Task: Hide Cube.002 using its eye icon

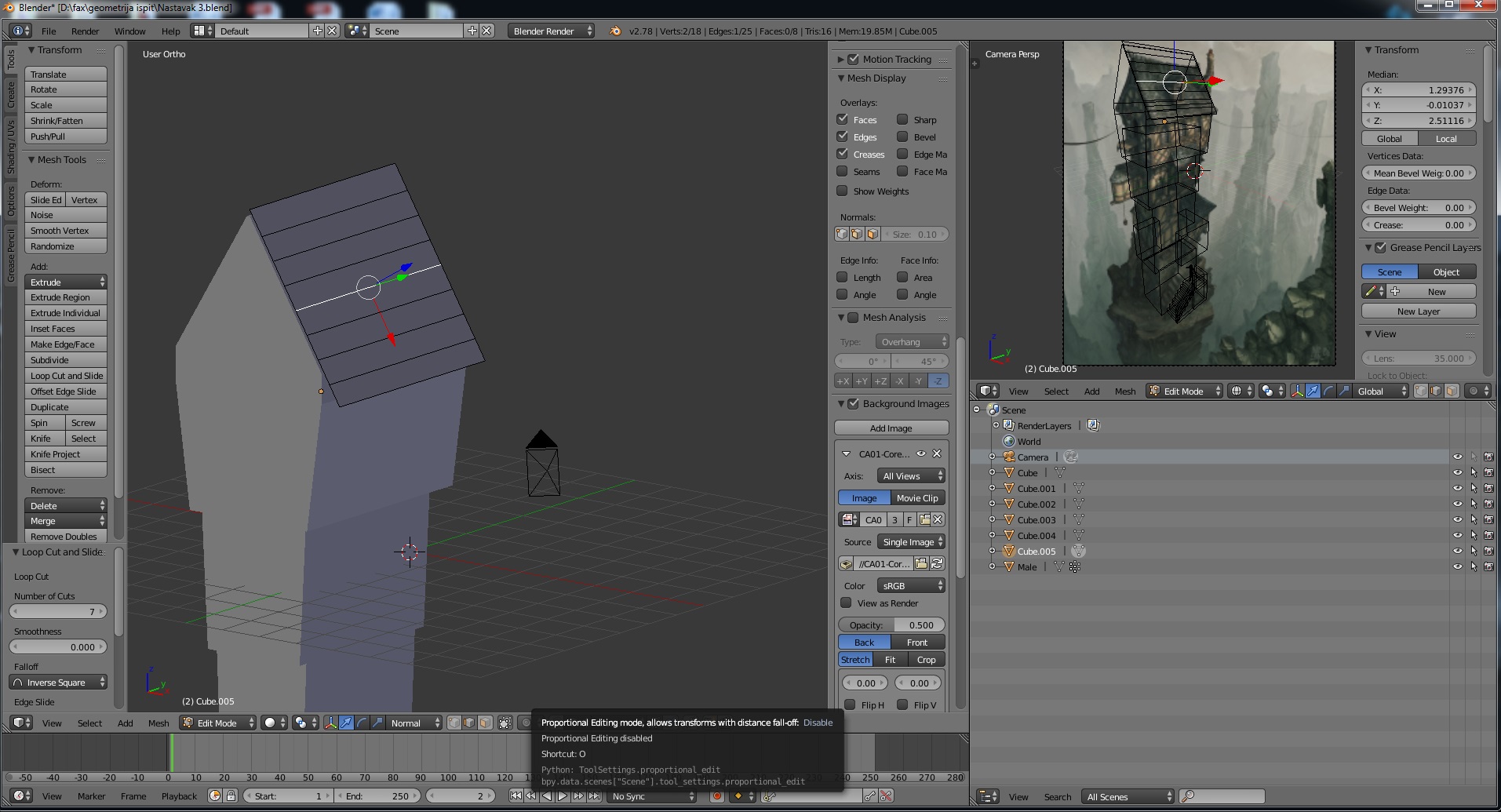Action: (x=1457, y=504)
